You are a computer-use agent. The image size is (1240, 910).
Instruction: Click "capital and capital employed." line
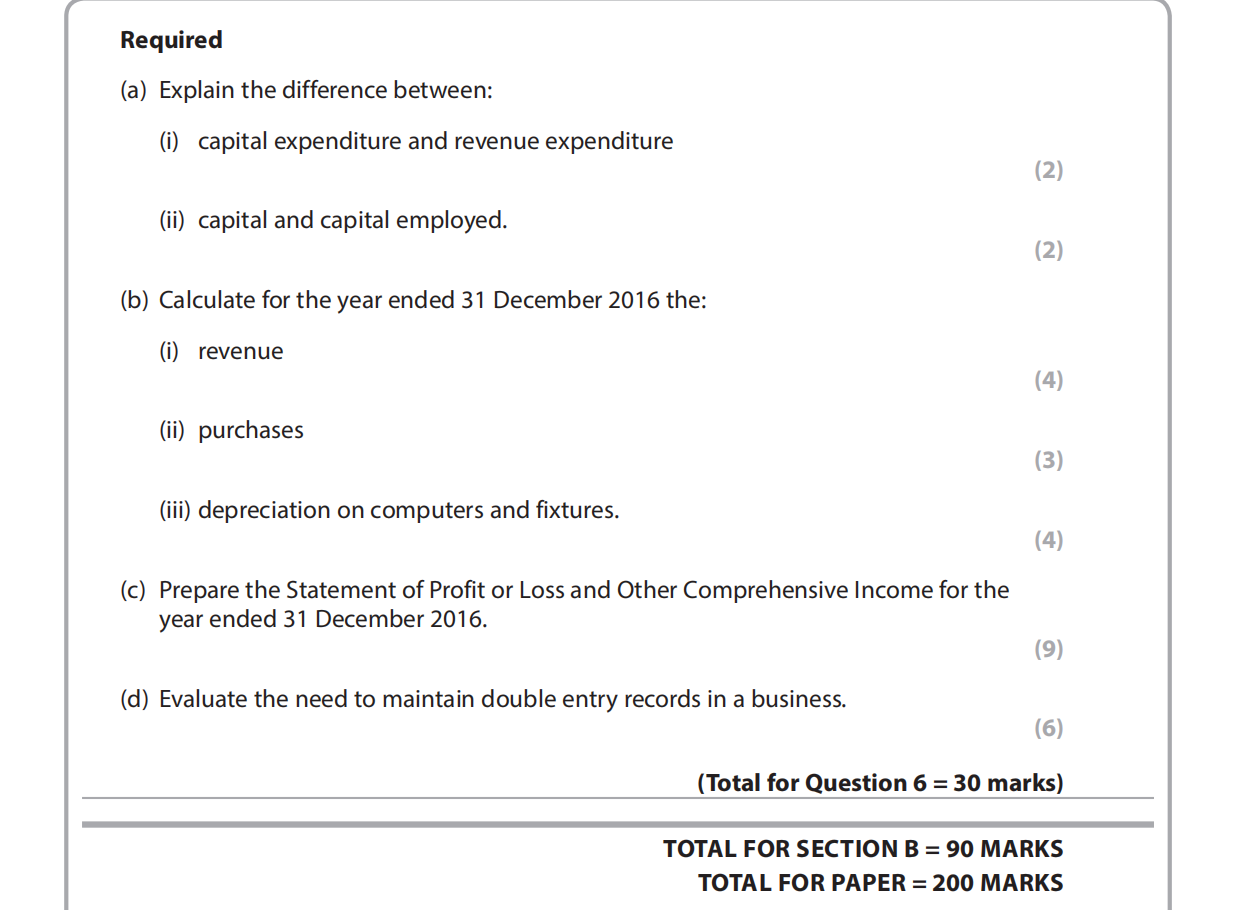(352, 221)
